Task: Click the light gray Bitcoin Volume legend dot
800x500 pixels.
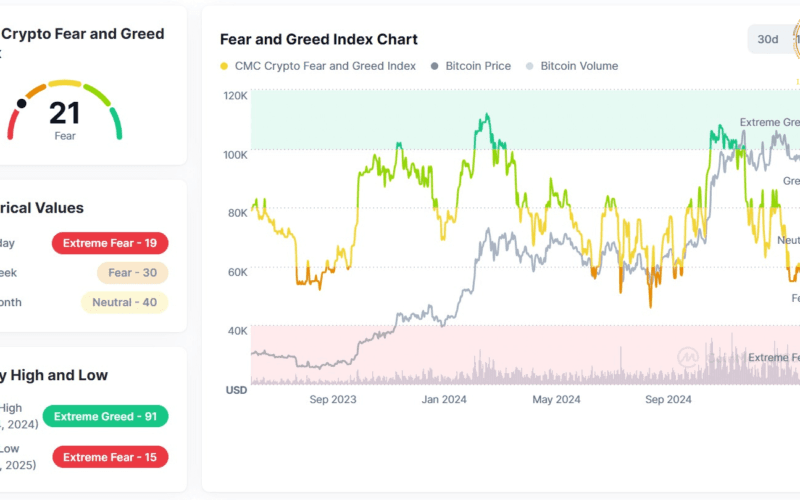Action: (x=529, y=66)
